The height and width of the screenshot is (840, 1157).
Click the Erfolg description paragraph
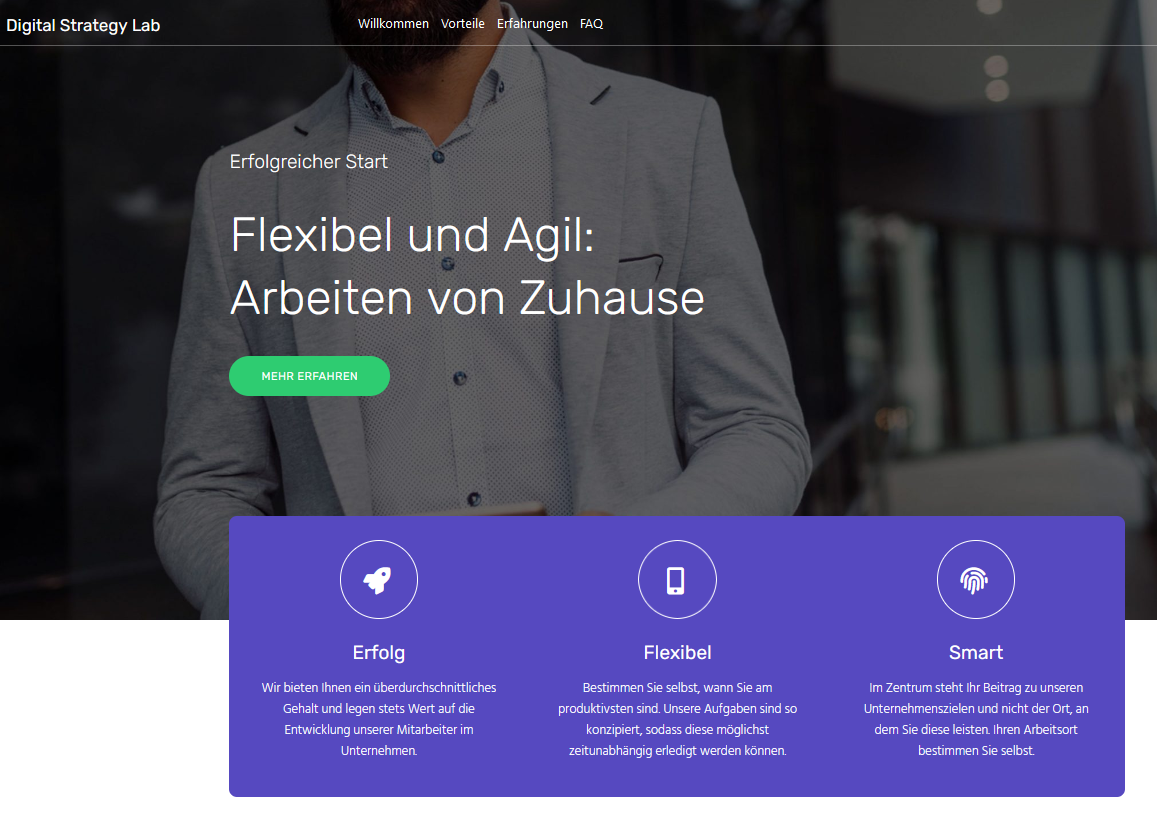(379, 719)
